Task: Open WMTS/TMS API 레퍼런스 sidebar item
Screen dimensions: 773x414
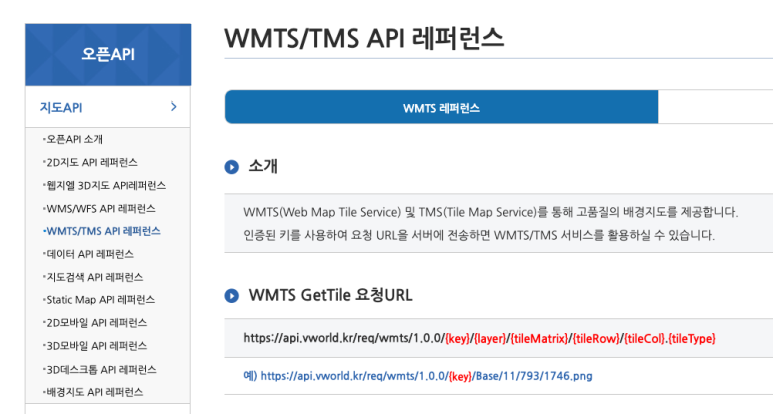Action: 103,231
